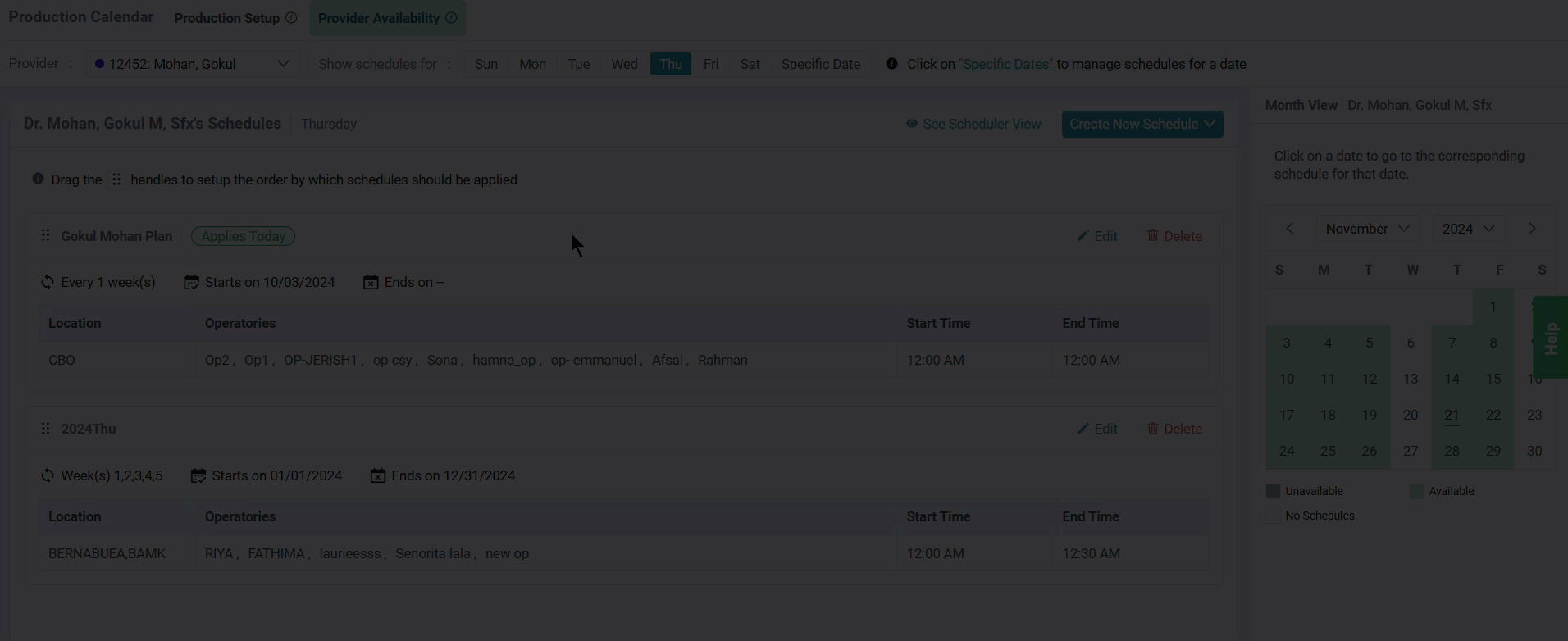Open the 2024 year dropdown
Viewport: 1568px width, 641px height.
[x=1468, y=229]
